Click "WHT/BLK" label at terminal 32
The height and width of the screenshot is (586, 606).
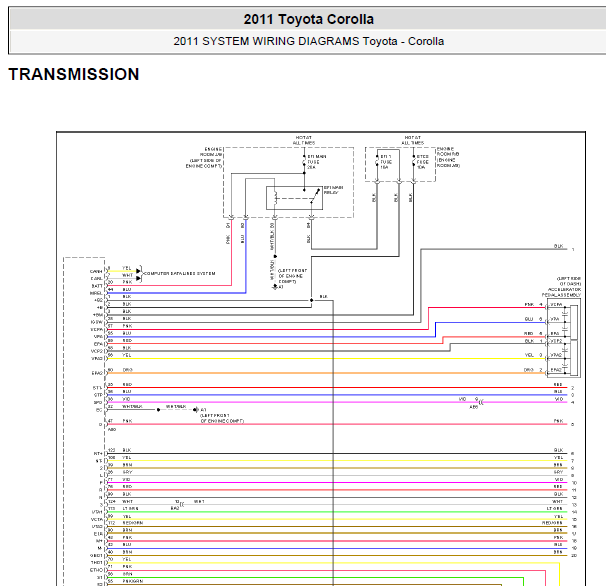(x=133, y=407)
